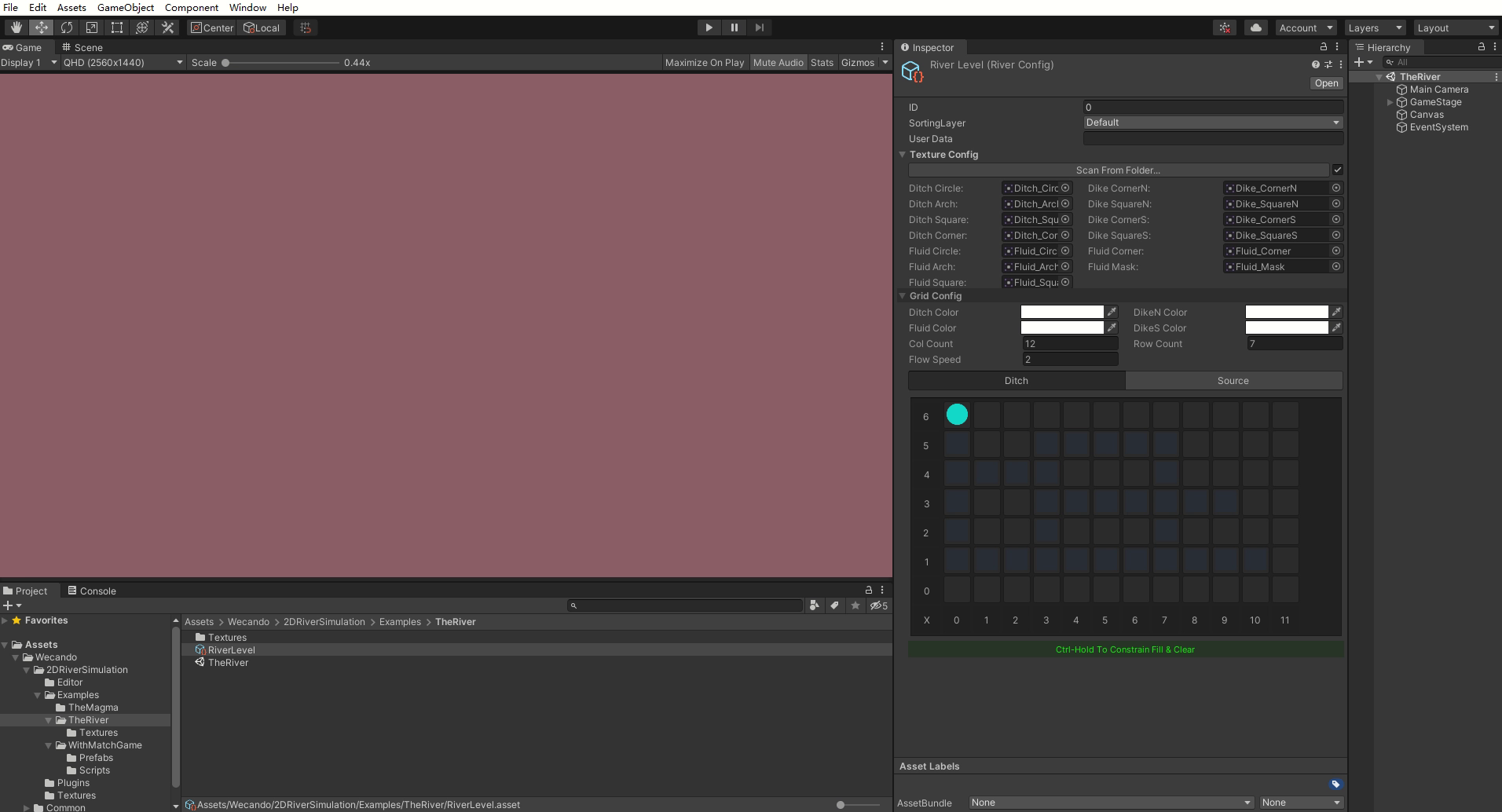1502x812 pixels.
Task: Toggle hidden packages visibility count
Action: click(x=879, y=605)
